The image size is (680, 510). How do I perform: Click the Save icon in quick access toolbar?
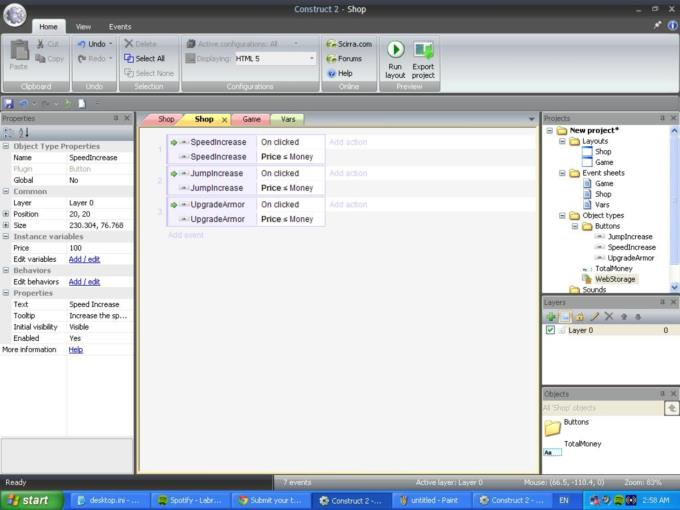(8, 104)
